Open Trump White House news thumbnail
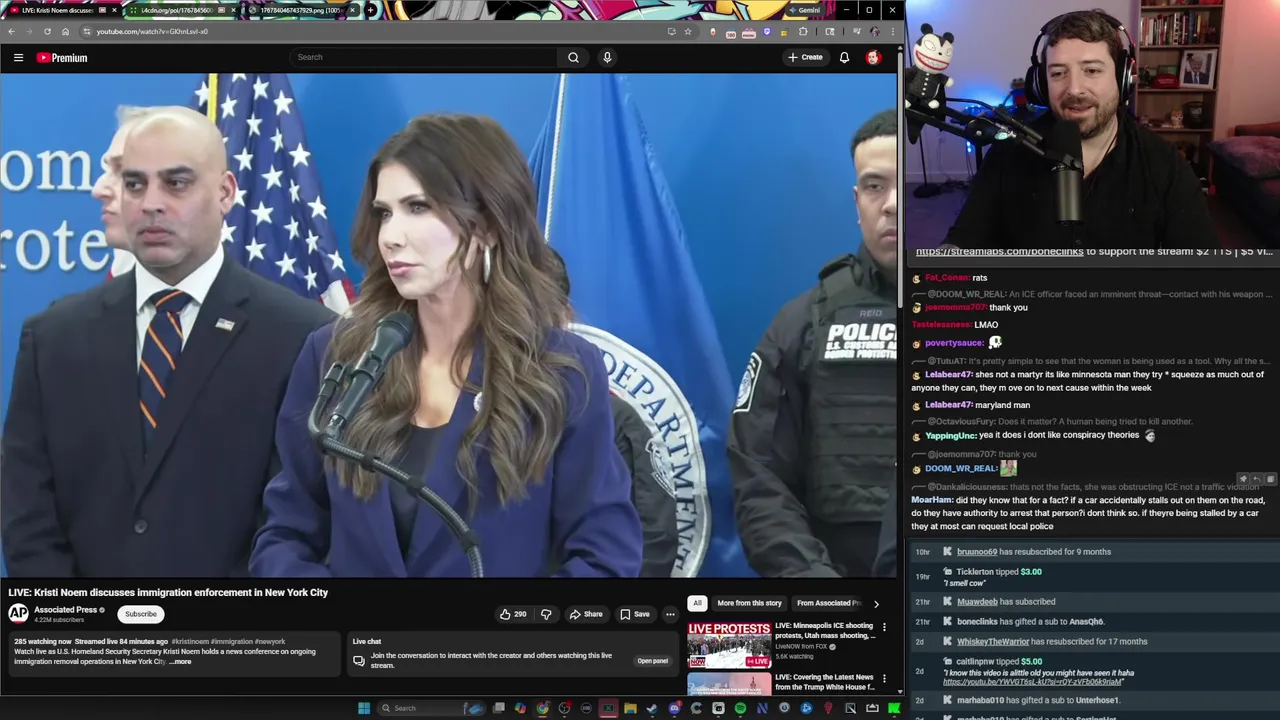 coord(729,684)
